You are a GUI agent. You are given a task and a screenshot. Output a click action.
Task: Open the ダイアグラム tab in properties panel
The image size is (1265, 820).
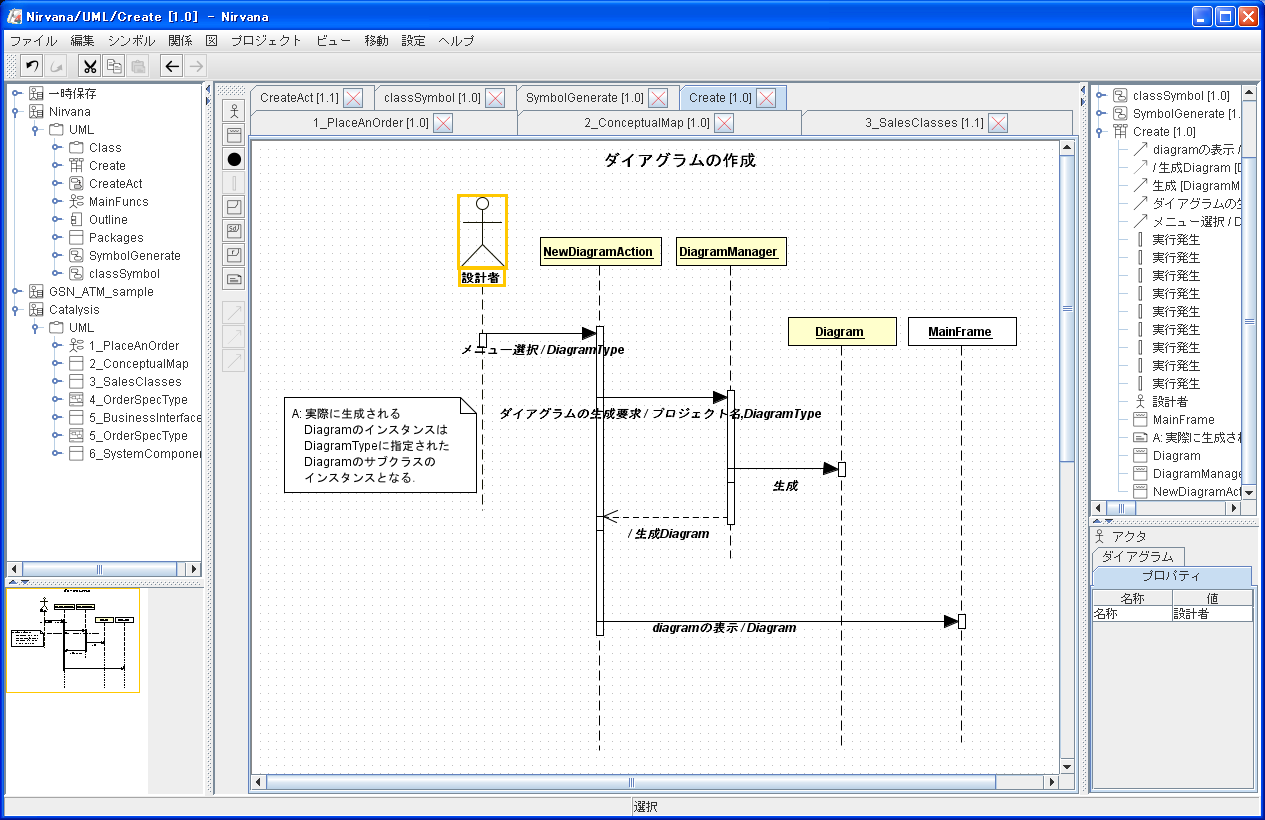[x=1138, y=557]
